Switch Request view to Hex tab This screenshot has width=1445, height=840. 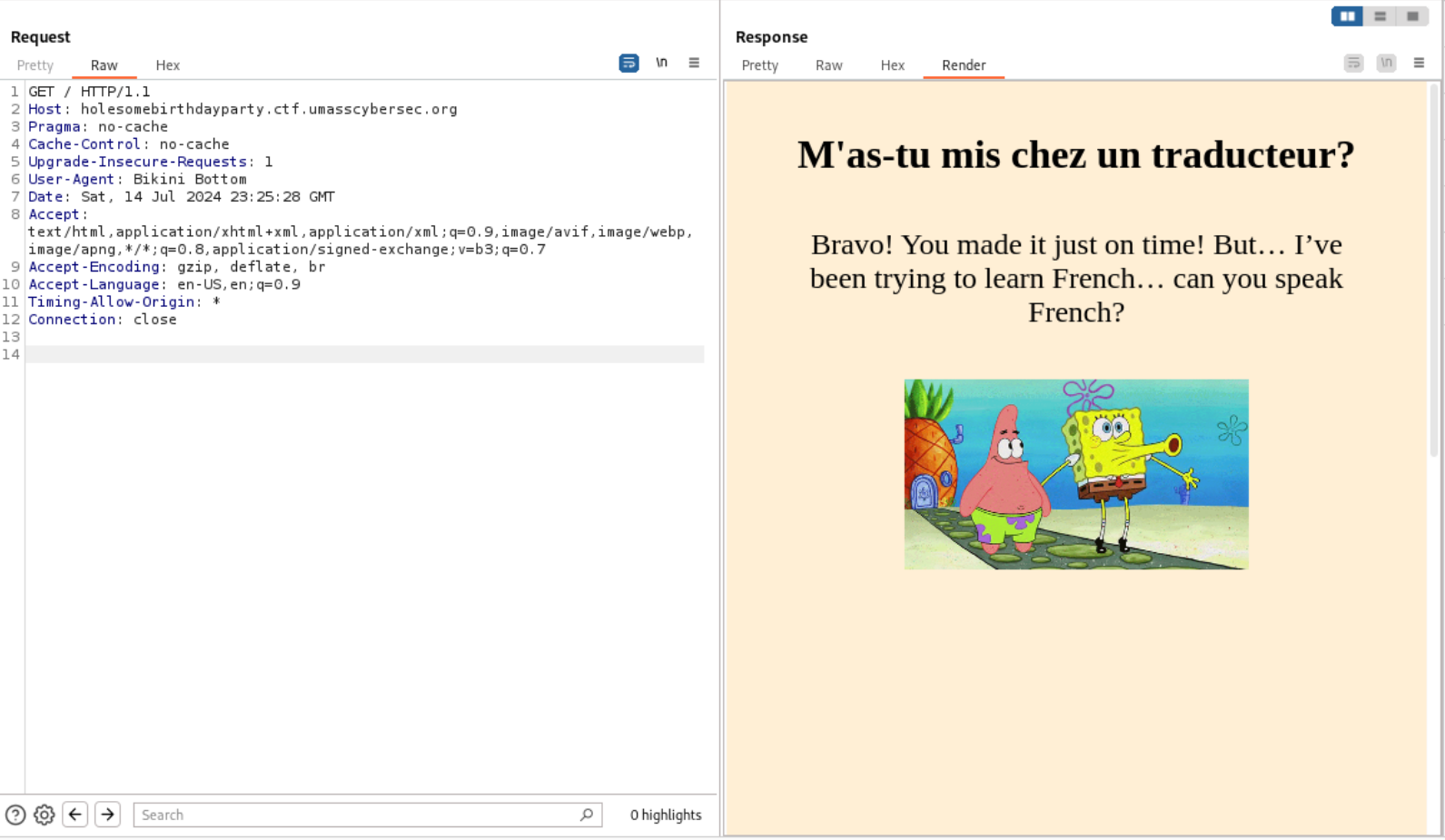(168, 65)
